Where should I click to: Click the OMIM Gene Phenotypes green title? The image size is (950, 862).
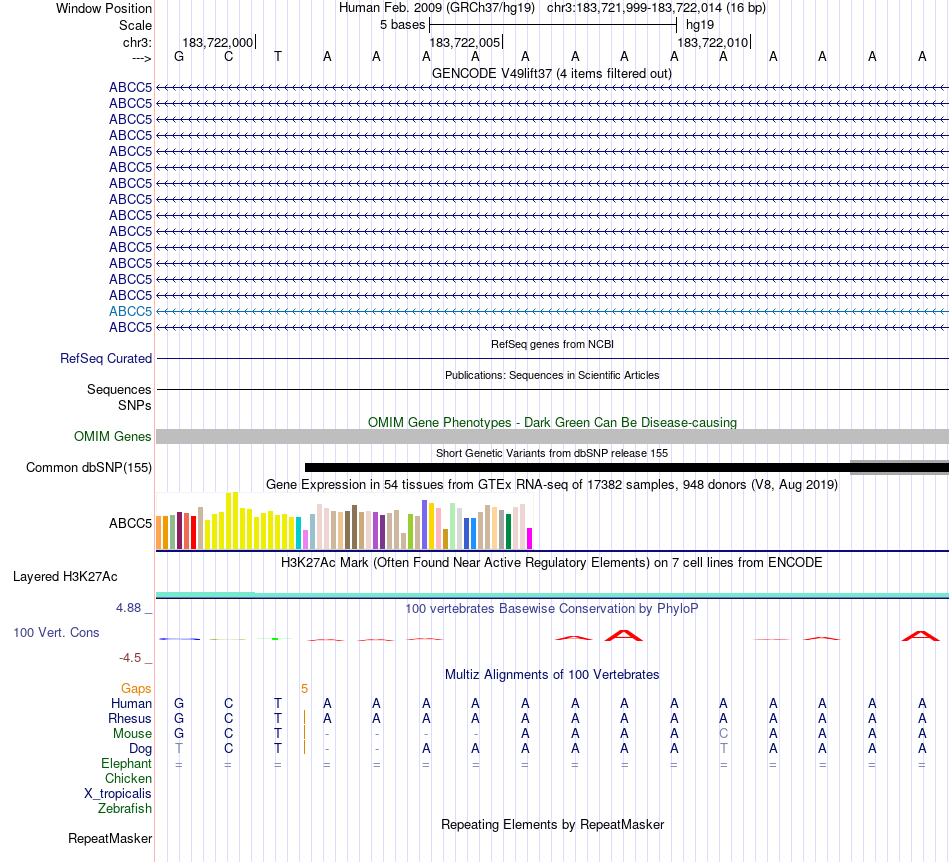pyautogui.click(x=553, y=422)
